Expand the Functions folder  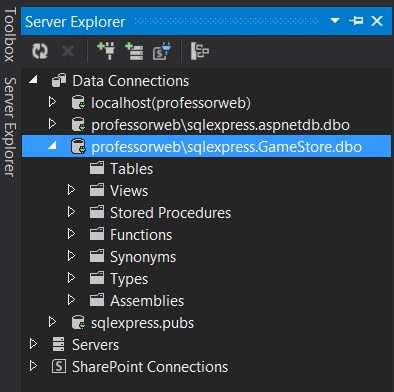(71, 234)
